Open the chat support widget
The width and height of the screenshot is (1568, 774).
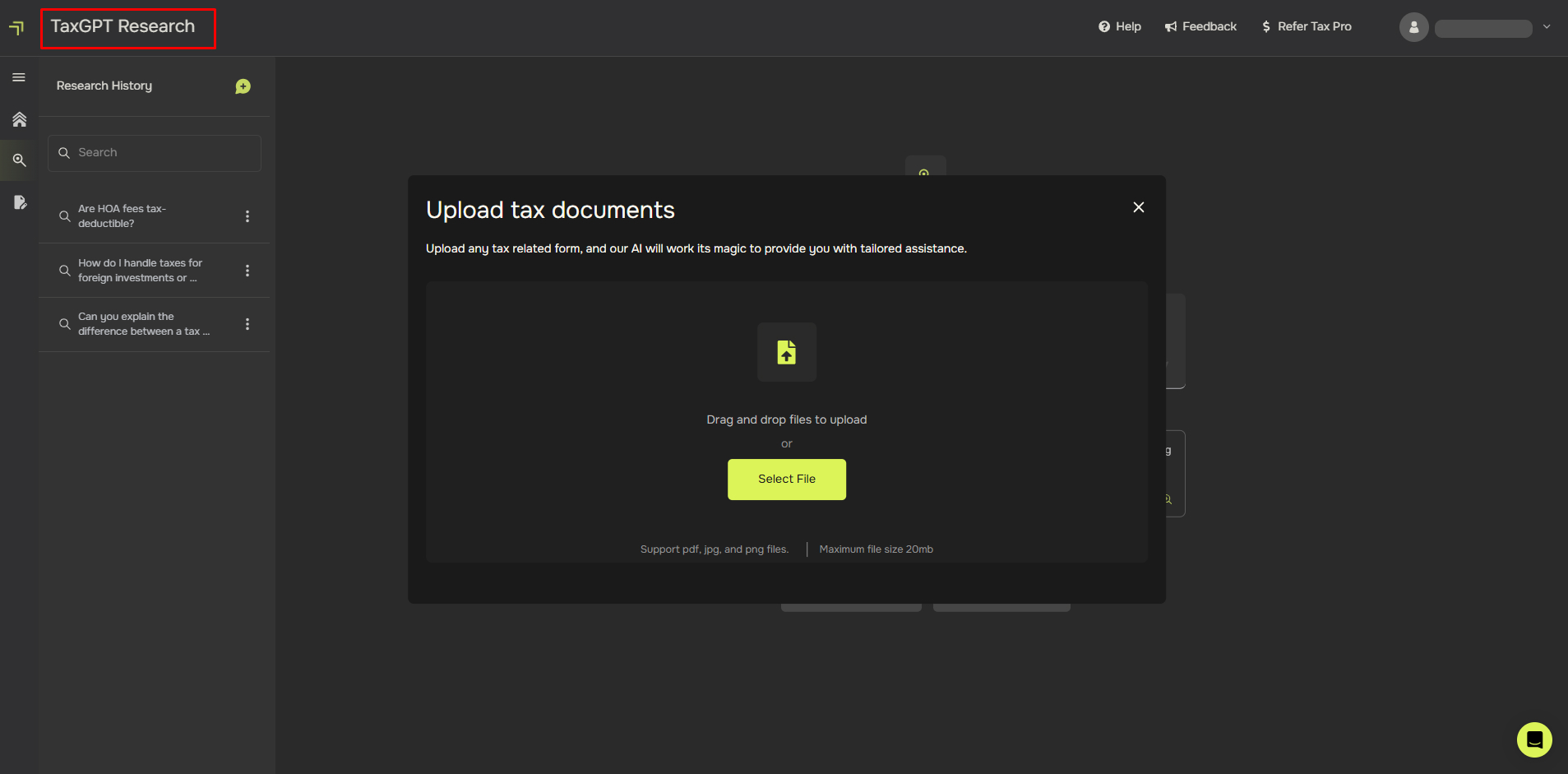[x=1534, y=739]
